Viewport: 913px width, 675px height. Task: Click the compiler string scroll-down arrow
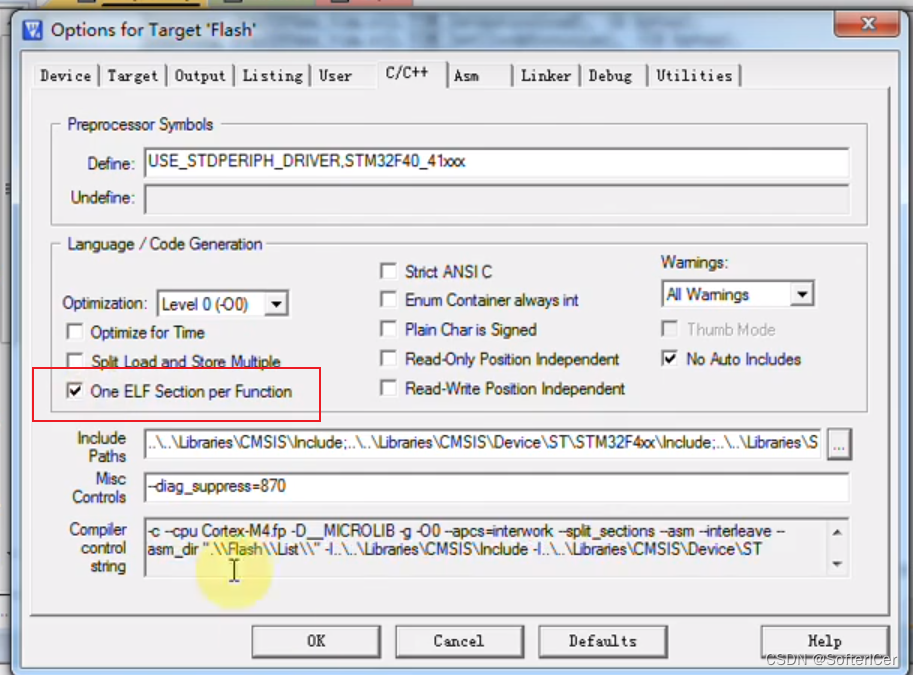(x=837, y=563)
